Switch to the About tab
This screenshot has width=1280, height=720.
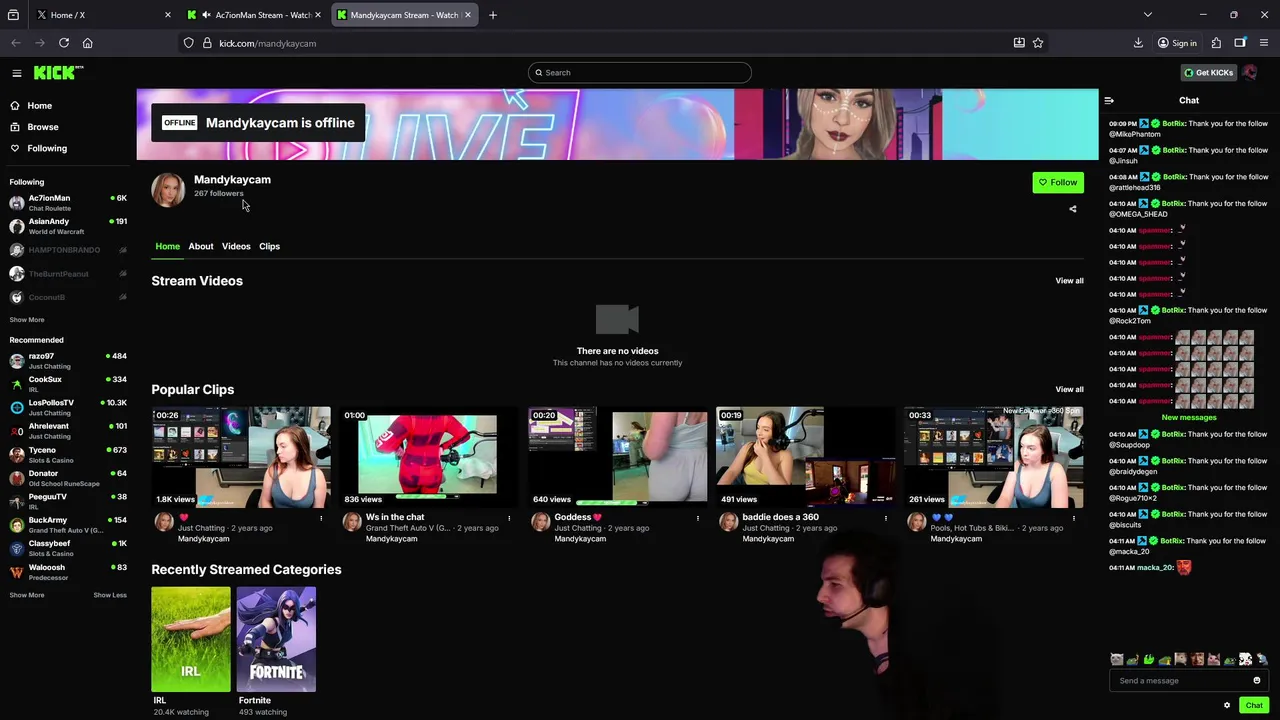(201, 246)
